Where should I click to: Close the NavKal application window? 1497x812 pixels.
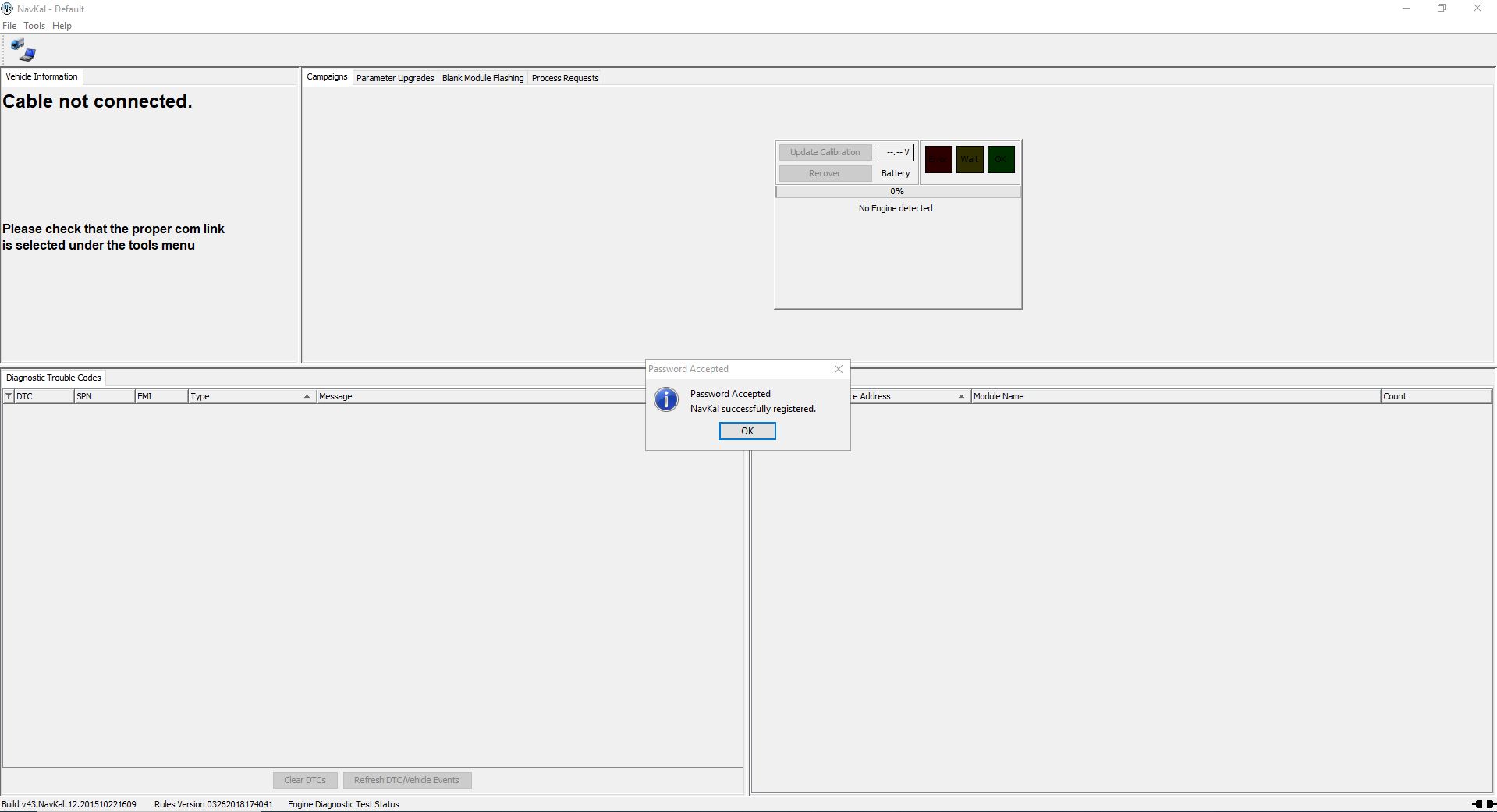coord(1477,9)
